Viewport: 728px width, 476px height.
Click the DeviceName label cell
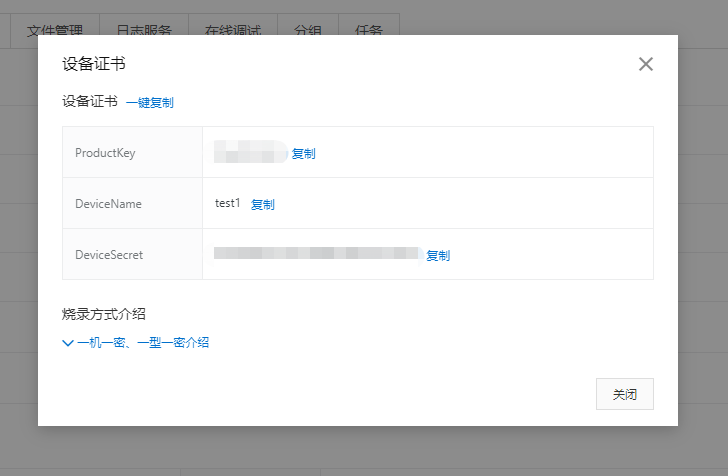click(132, 203)
